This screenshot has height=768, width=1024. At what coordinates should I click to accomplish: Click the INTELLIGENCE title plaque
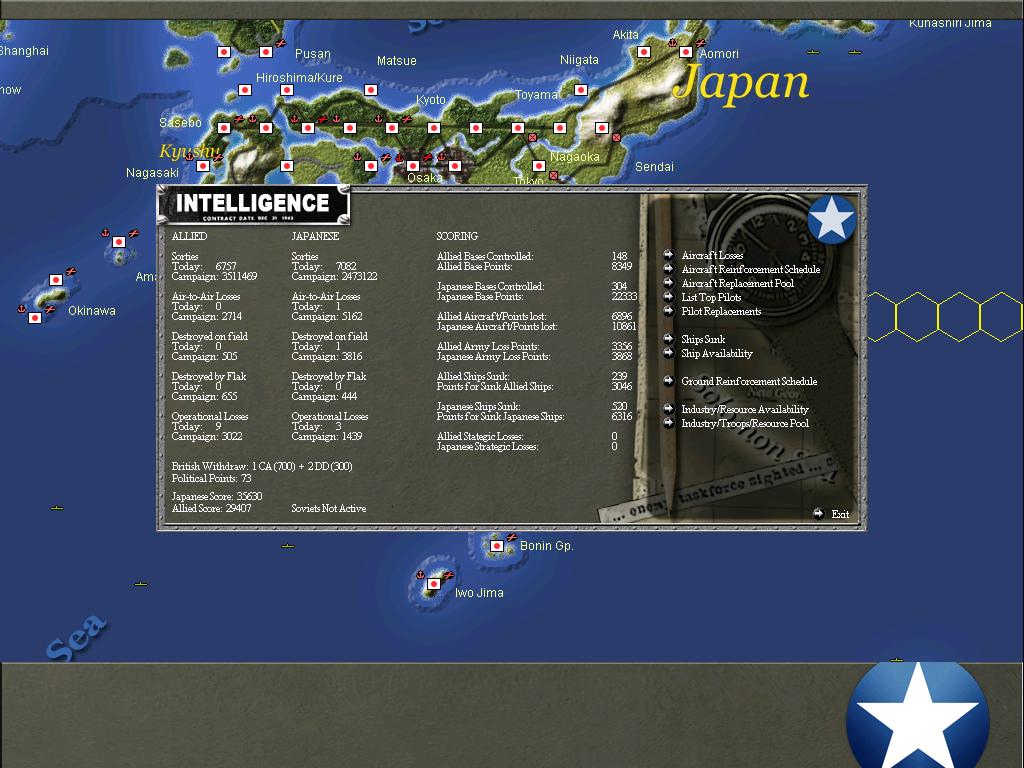(253, 204)
